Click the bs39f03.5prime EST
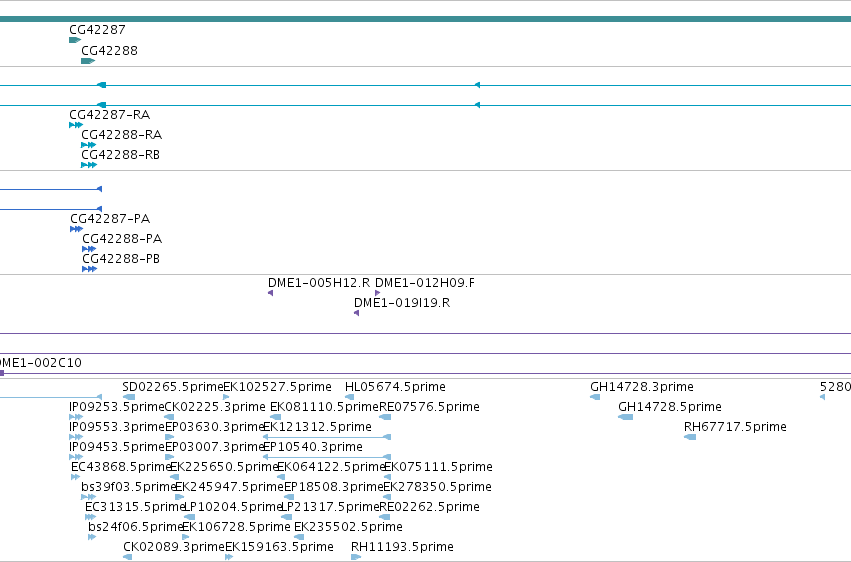 [129, 487]
